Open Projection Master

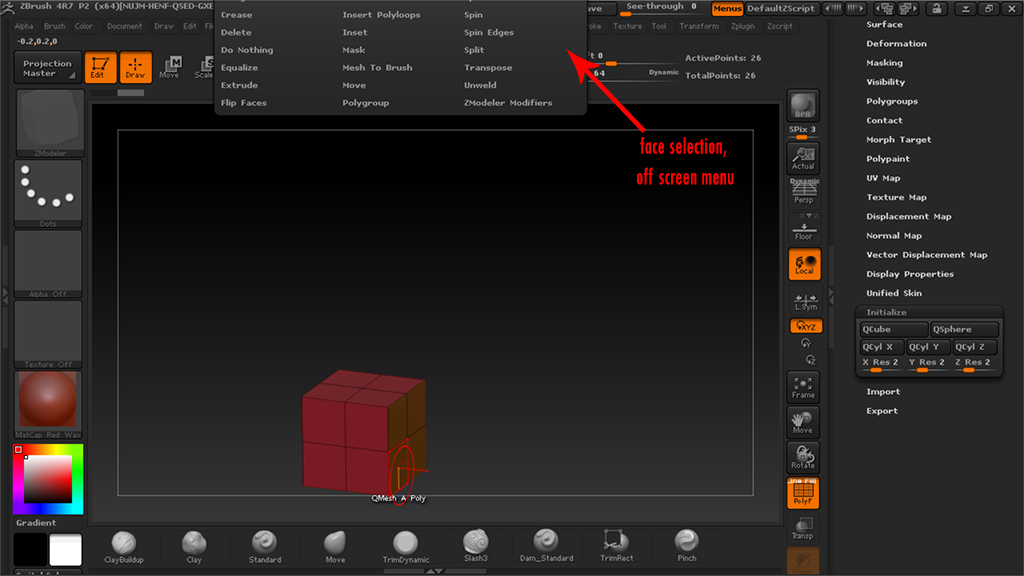(47, 68)
